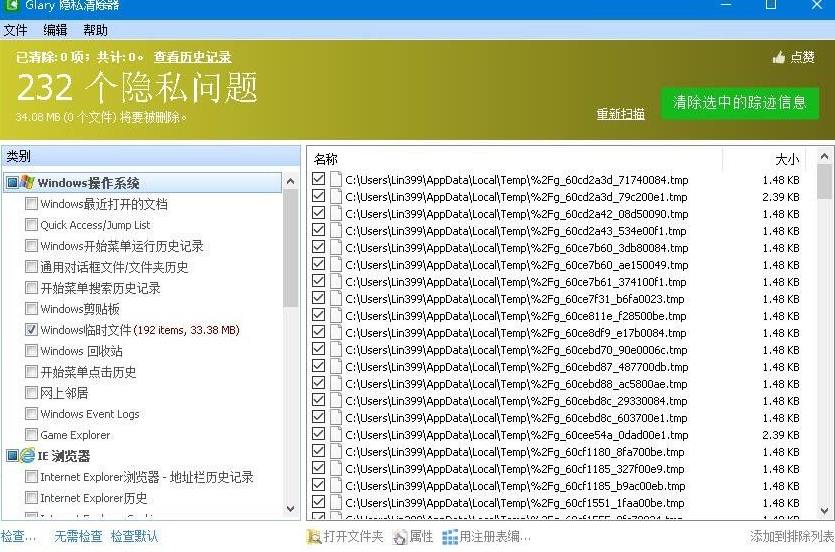835x552 pixels.
Task: Enable Internet Explorer历史 checkbox
Action: coord(31,497)
